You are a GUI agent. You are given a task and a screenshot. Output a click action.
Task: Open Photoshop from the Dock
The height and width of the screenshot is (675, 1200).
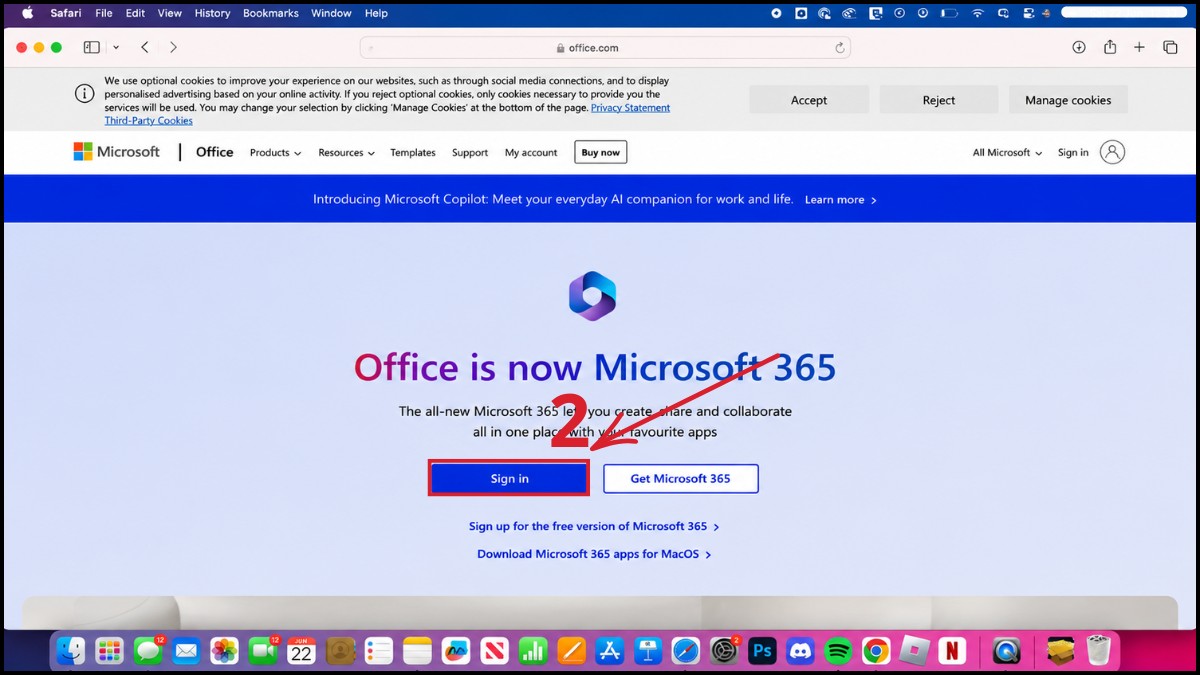(x=763, y=651)
